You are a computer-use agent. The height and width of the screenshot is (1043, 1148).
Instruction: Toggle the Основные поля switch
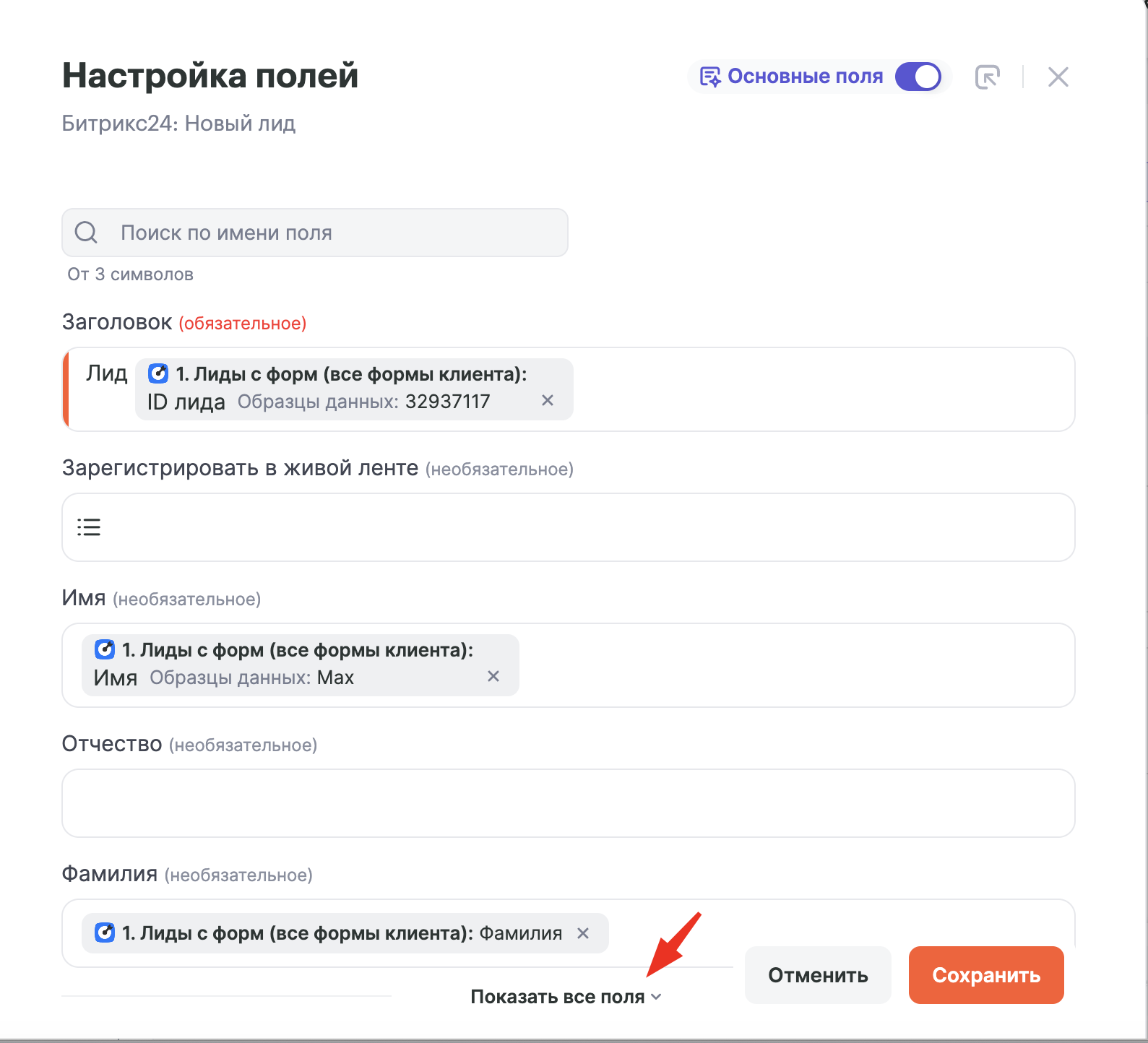pyautogui.click(x=918, y=77)
